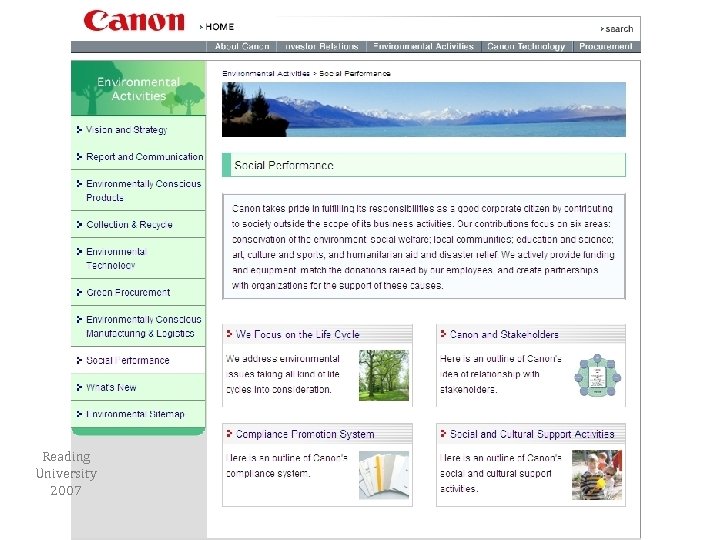The width and height of the screenshot is (720, 540).
Task: Click red arrow beside Social and Cultural Support
Action: (443, 433)
